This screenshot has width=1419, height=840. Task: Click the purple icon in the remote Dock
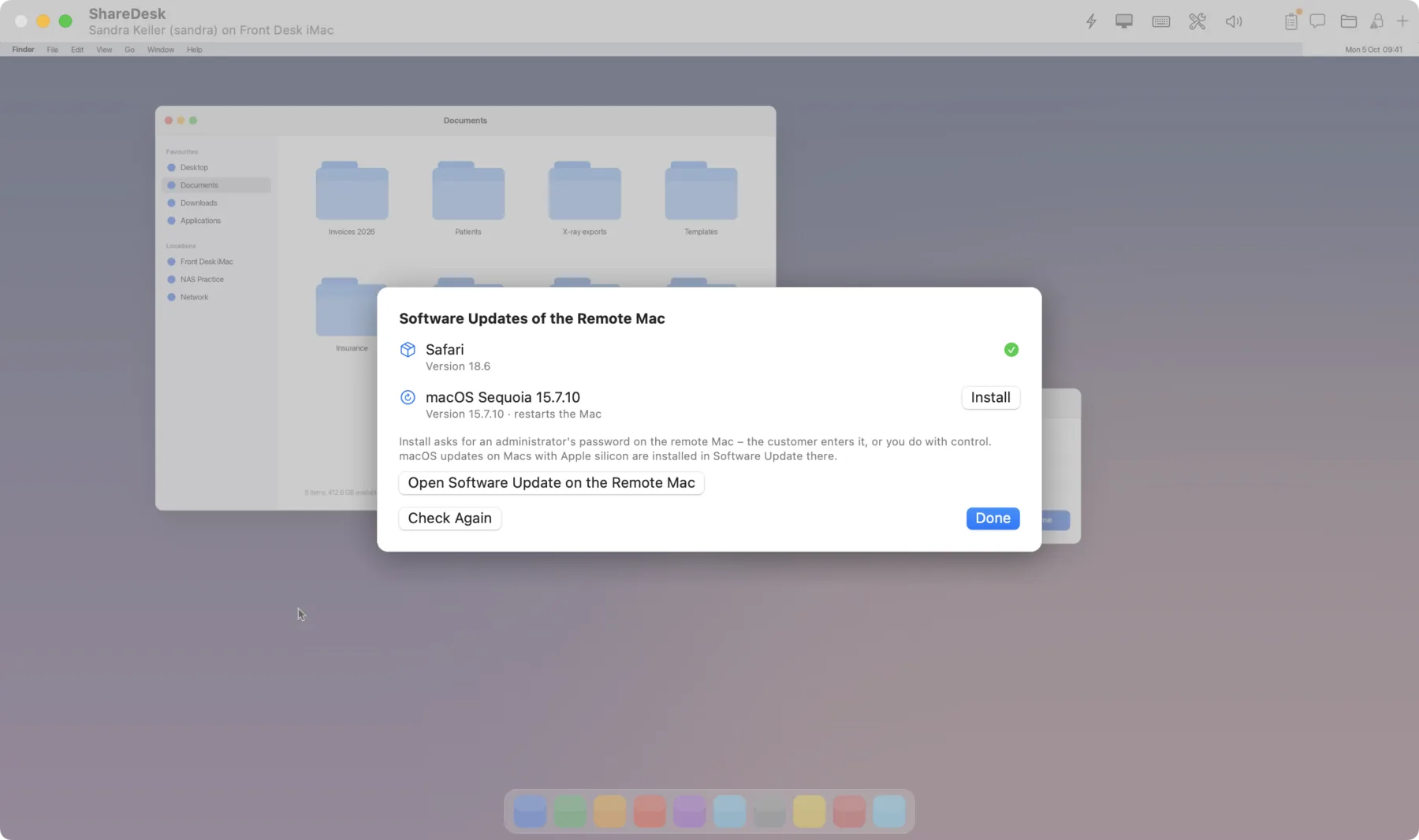(689, 812)
